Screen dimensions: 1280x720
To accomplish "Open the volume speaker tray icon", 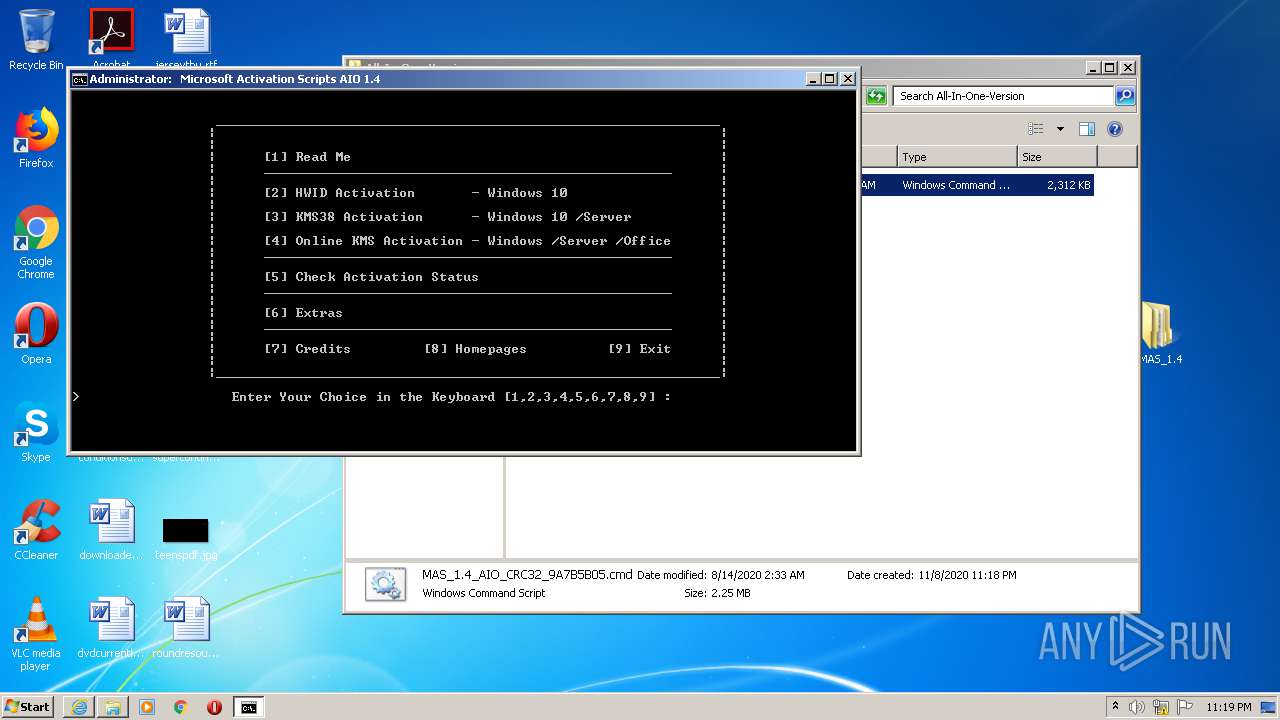I will tap(1137, 707).
